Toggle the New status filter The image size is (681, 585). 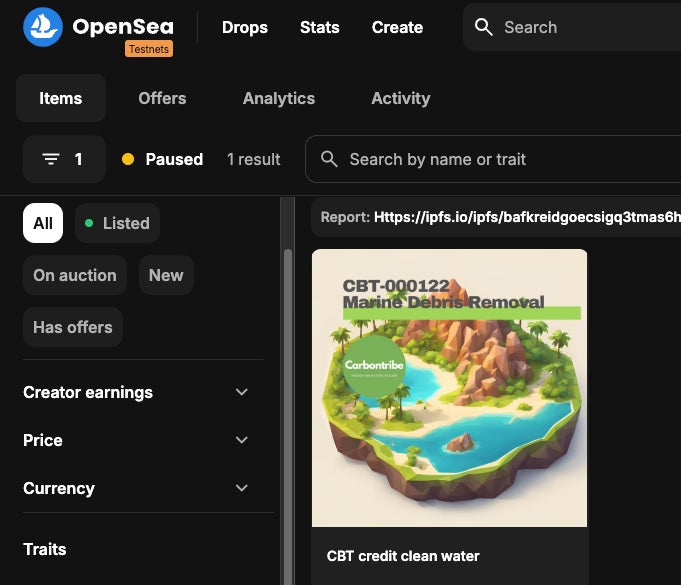click(x=166, y=275)
